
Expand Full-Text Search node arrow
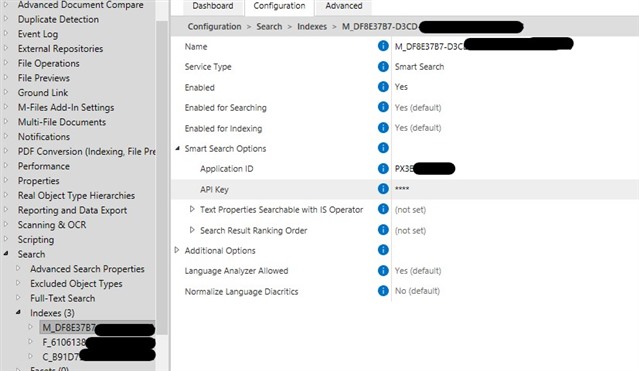coord(18,298)
